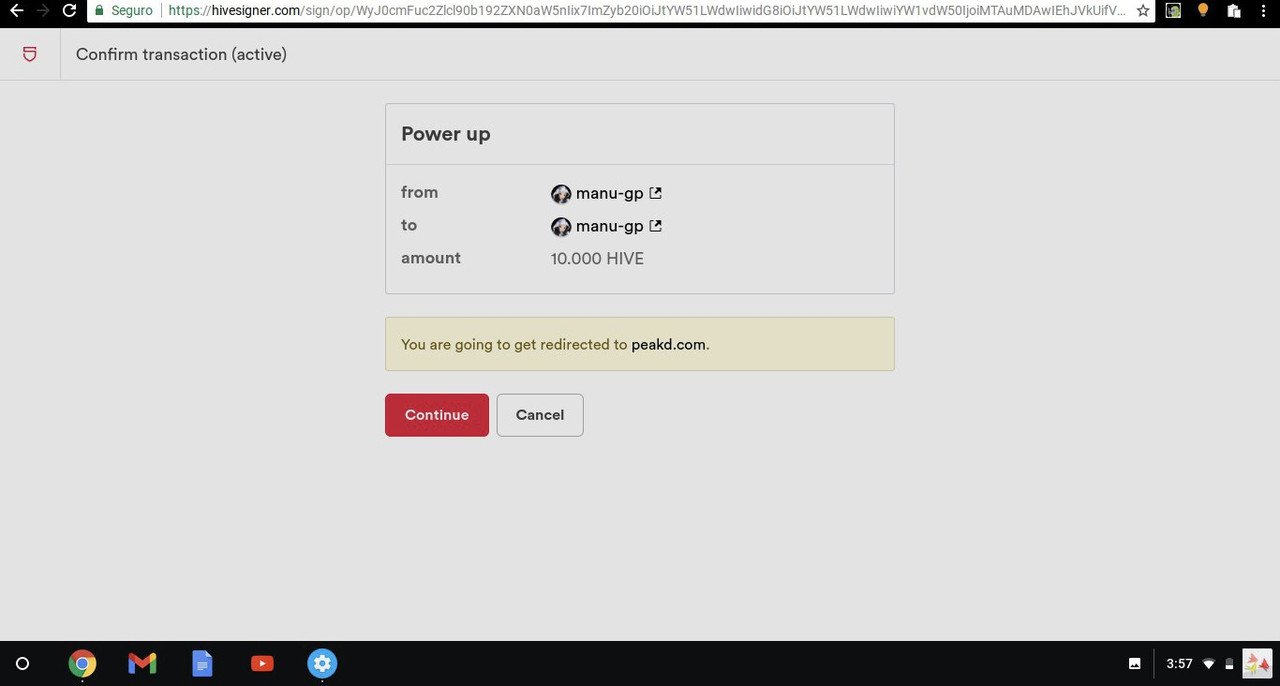1280x686 pixels.
Task: Click the green secure padlock icon
Action: tap(99, 11)
